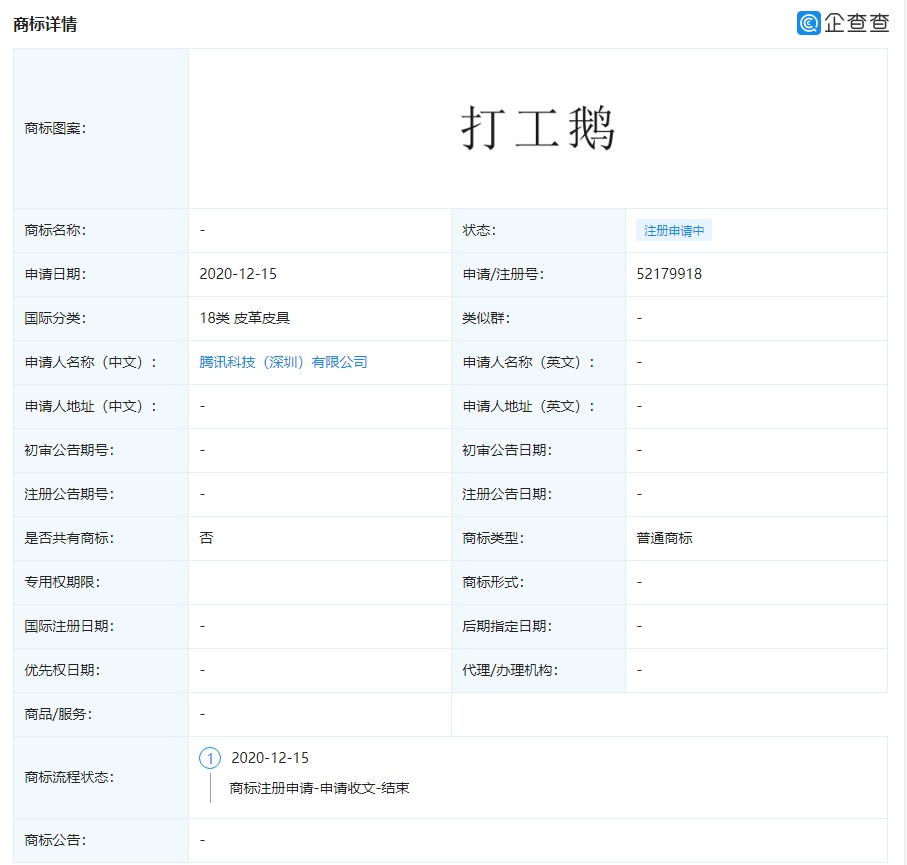The image size is (907, 865).
Task: Click the registration number 52179918
Action: pyautogui.click(x=668, y=274)
